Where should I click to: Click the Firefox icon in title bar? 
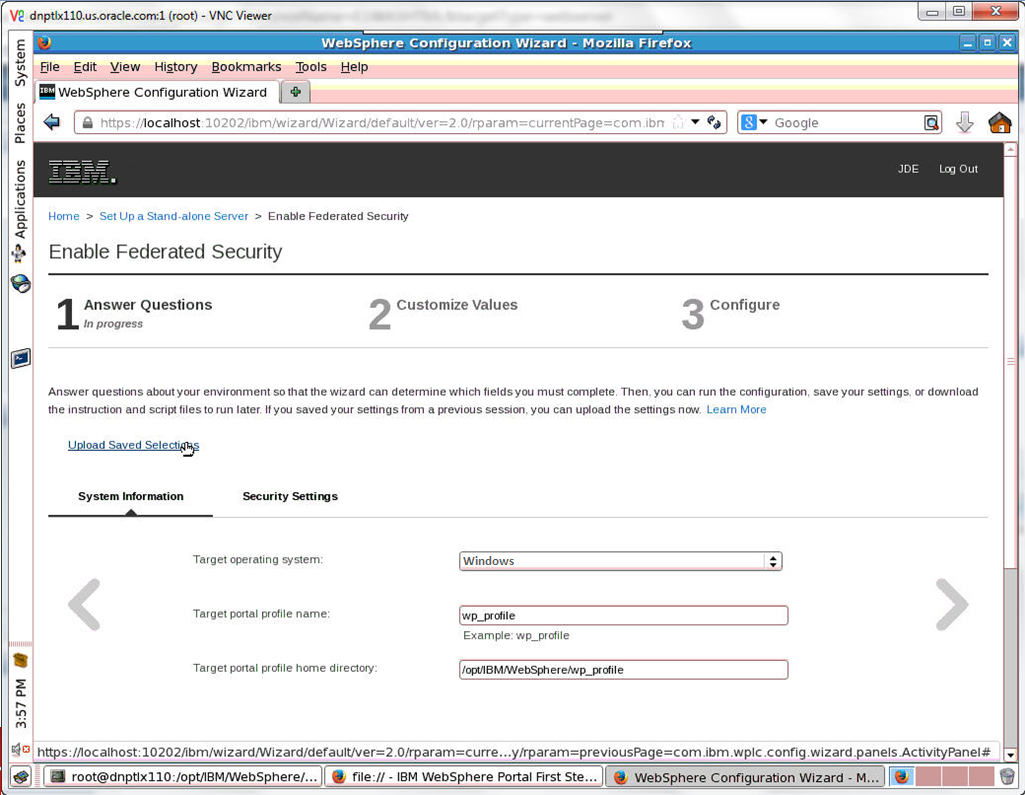pos(44,43)
